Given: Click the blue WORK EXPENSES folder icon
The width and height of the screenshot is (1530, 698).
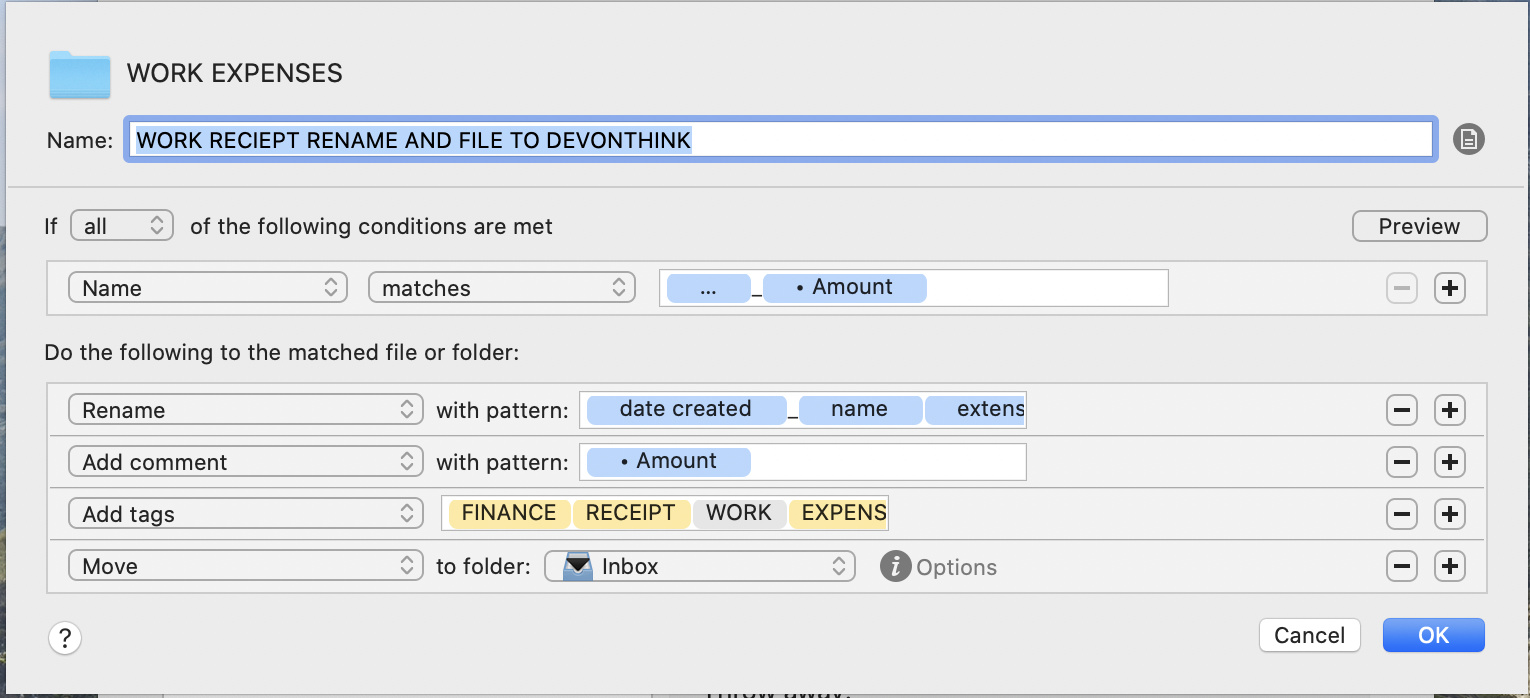Looking at the screenshot, I should pyautogui.click(x=79, y=74).
